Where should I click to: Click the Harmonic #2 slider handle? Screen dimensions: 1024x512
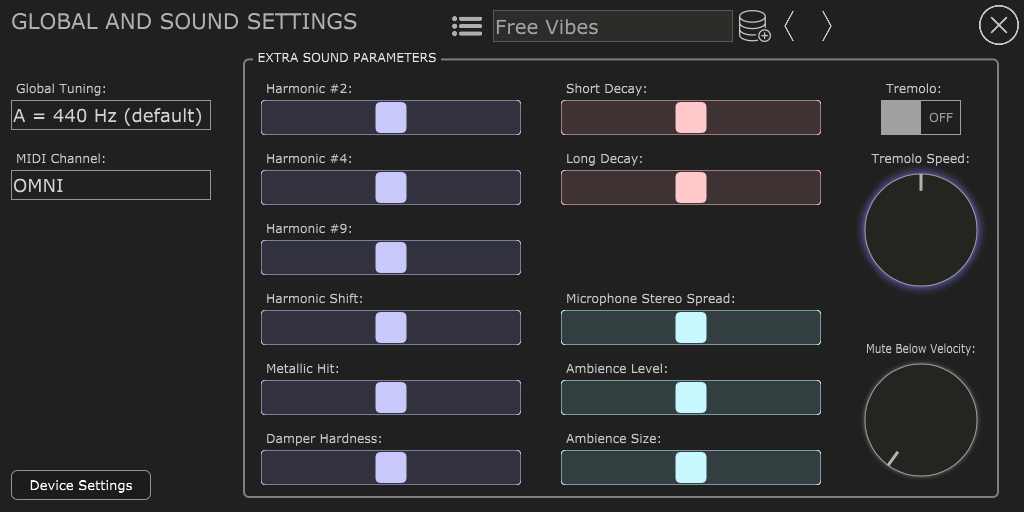click(x=391, y=117)
